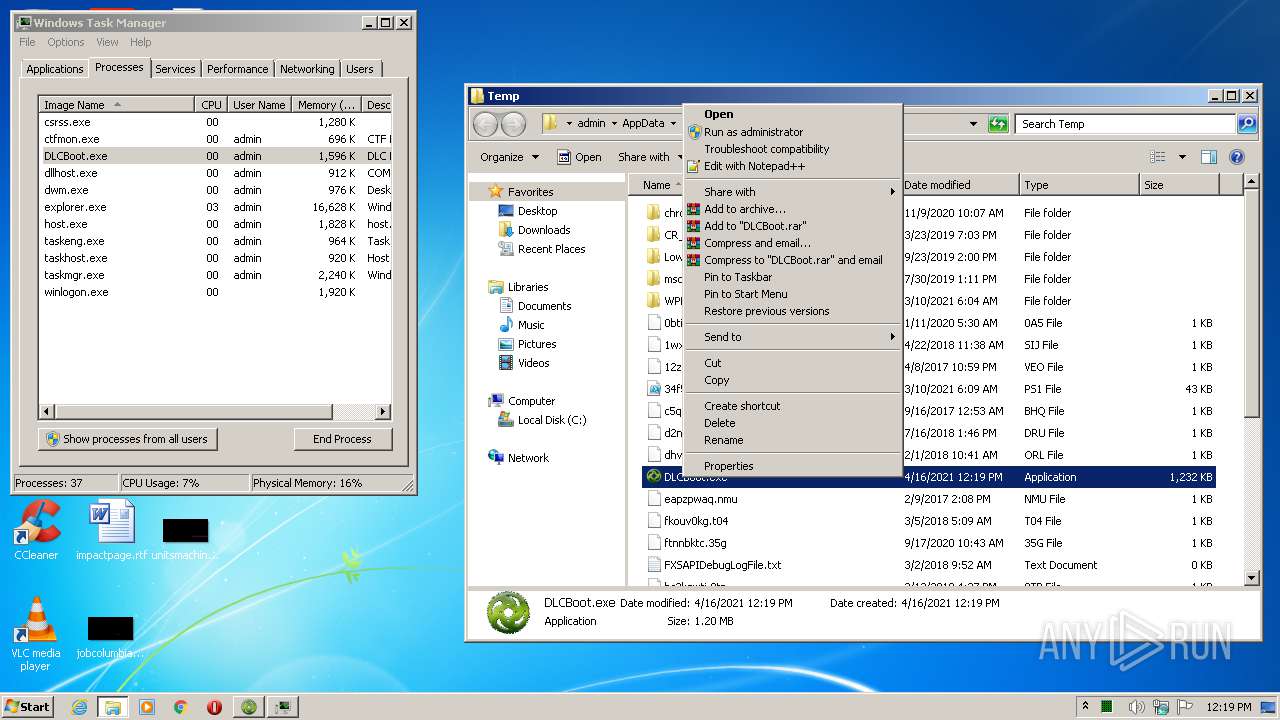Select explorer.exe process row
1280x720 pixels.
pos(215,207)
